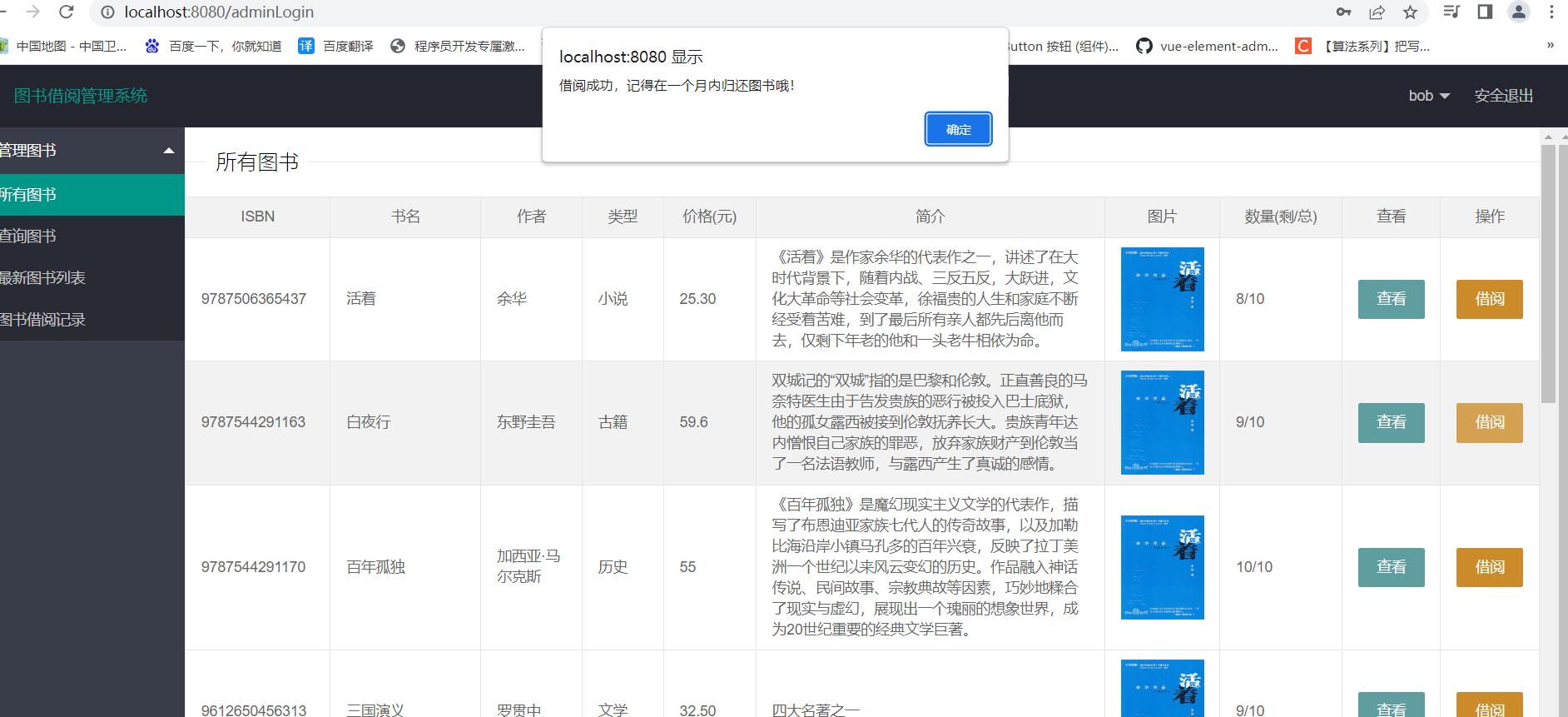Open the 百度一下 bookmark

click(213, 46)
